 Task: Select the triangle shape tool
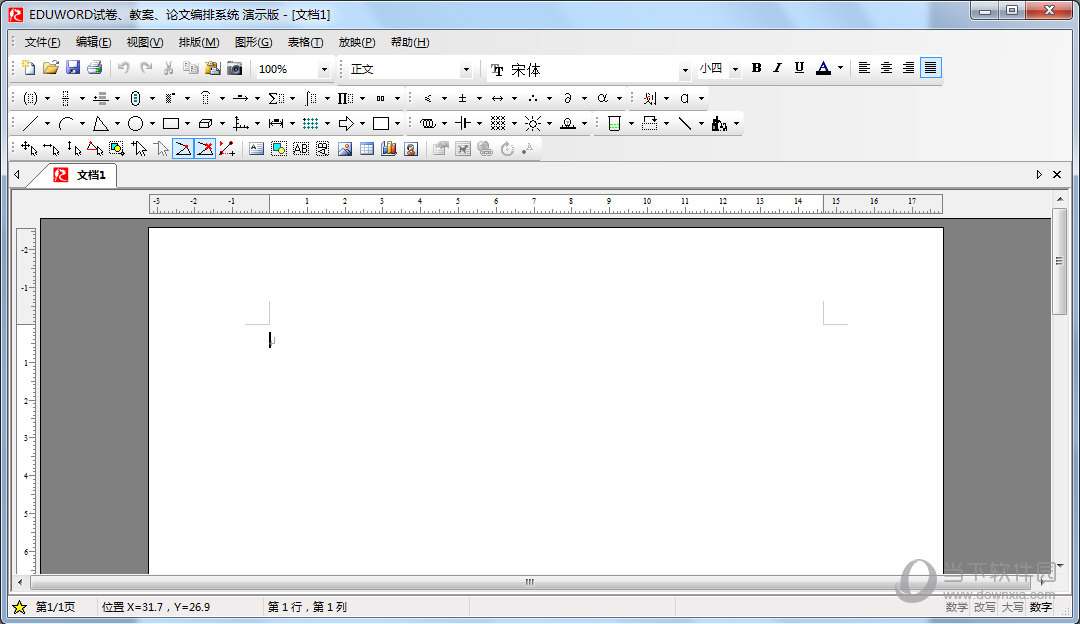pos(100,124)
